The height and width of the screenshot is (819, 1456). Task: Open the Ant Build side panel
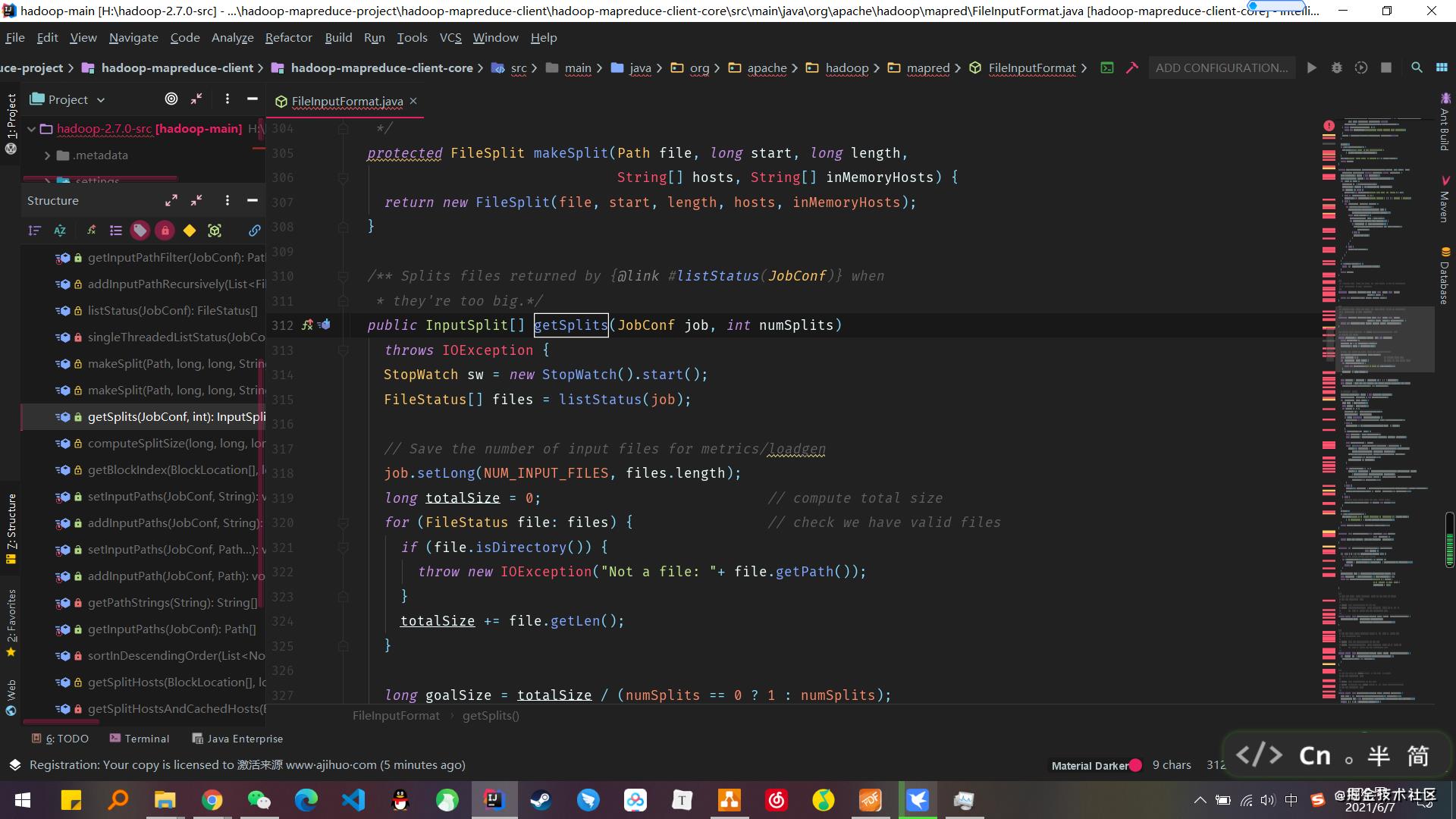[x=1445, y=121]
